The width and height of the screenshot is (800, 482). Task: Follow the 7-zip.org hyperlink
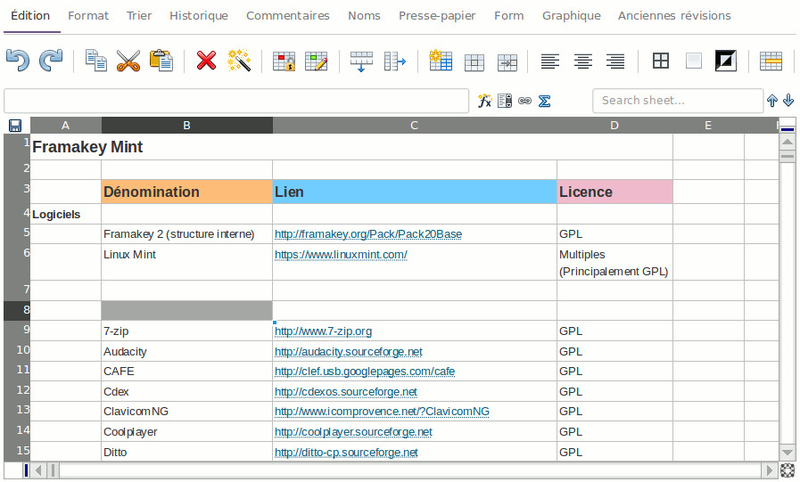coord(323,331)
